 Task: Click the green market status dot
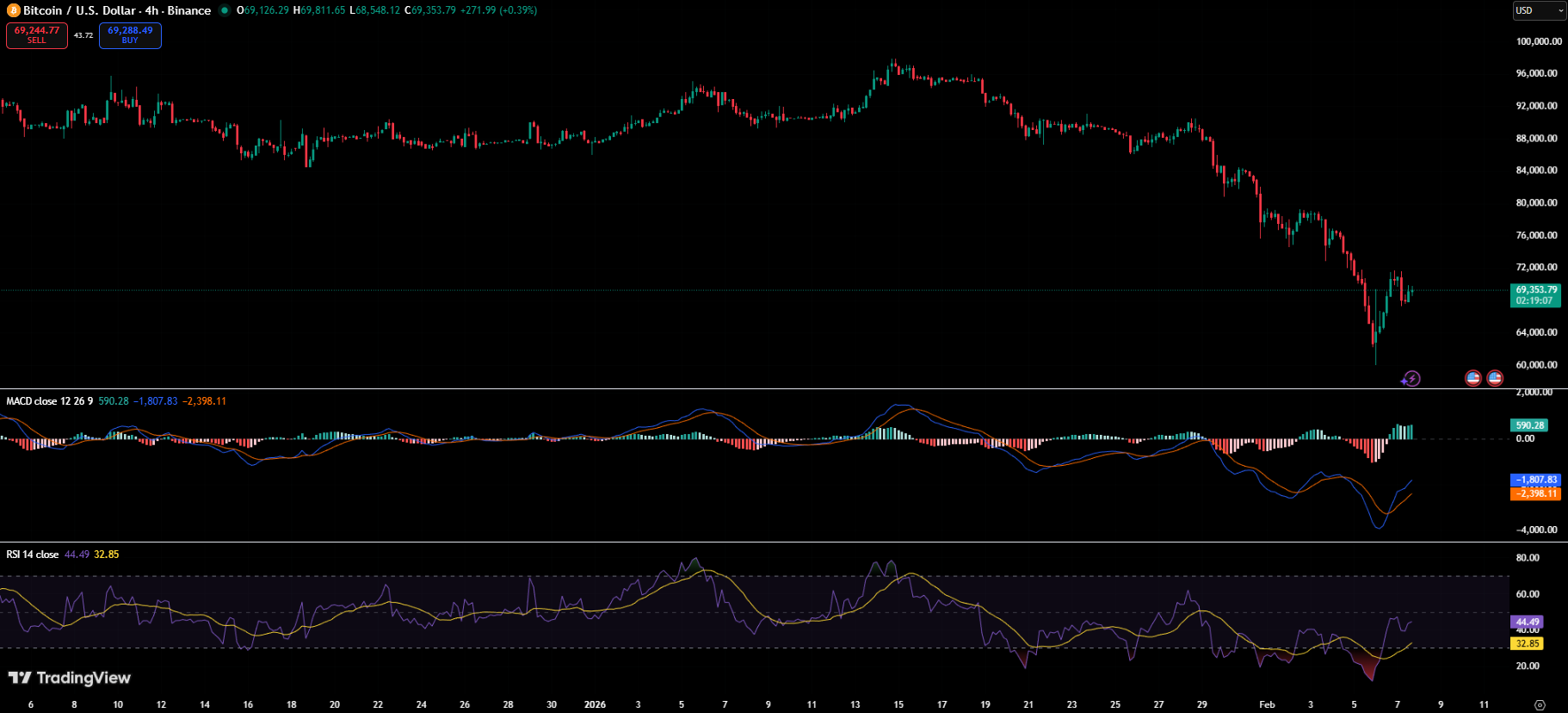tap(225, 10)
